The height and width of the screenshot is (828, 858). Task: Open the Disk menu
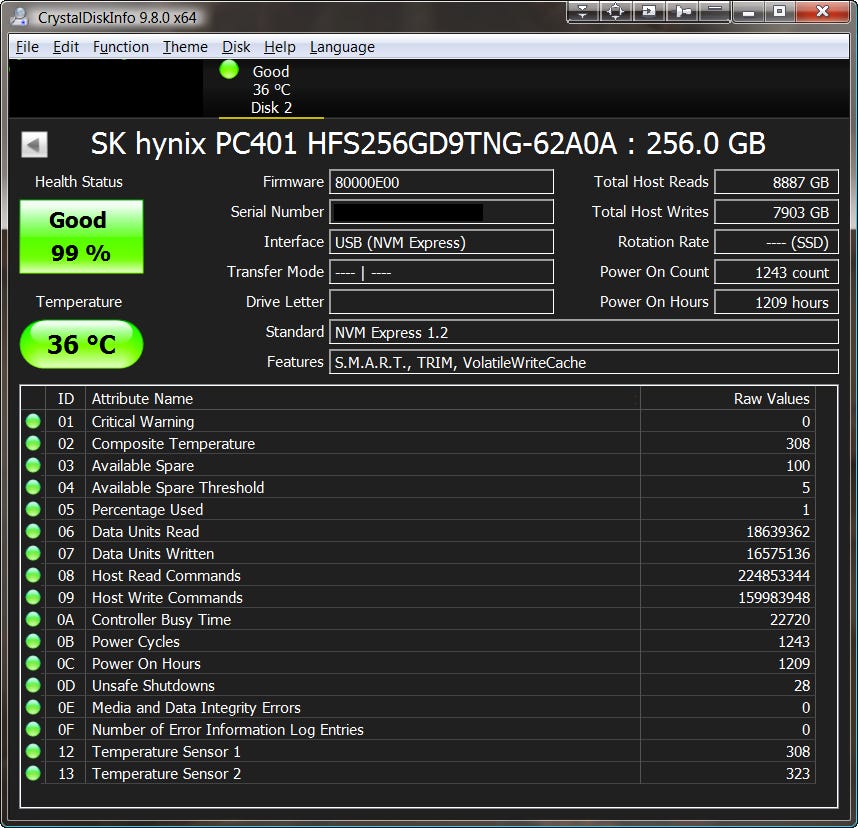tap(236, 47)
